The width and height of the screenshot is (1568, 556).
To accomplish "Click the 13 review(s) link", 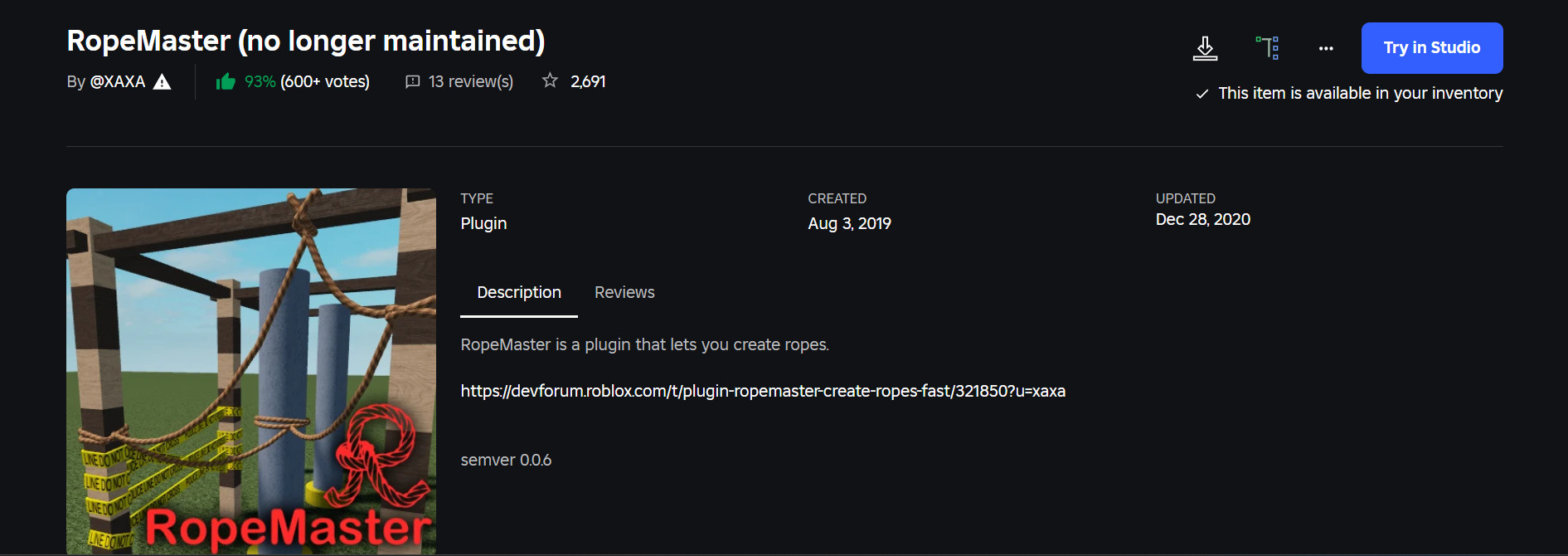I will (470, 81).
